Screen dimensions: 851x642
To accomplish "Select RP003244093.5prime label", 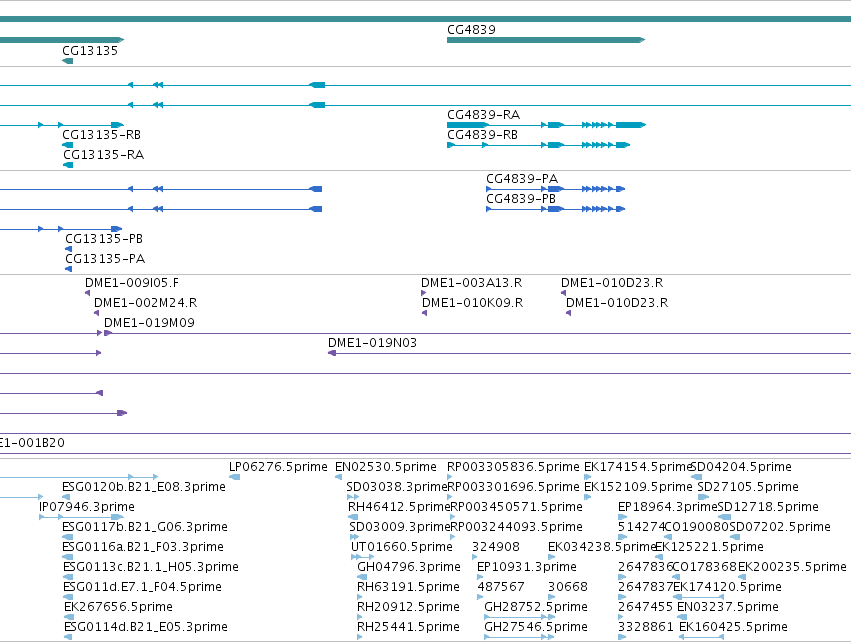I will (x=516, y=527).
